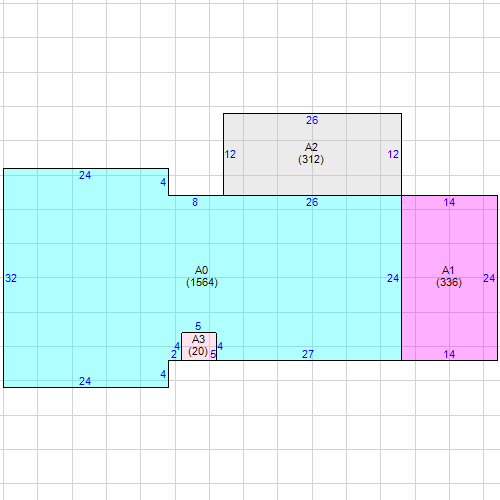Select the 24 label on A0's top edge
This screenshot has height=500, width=500.
[85, 175]
